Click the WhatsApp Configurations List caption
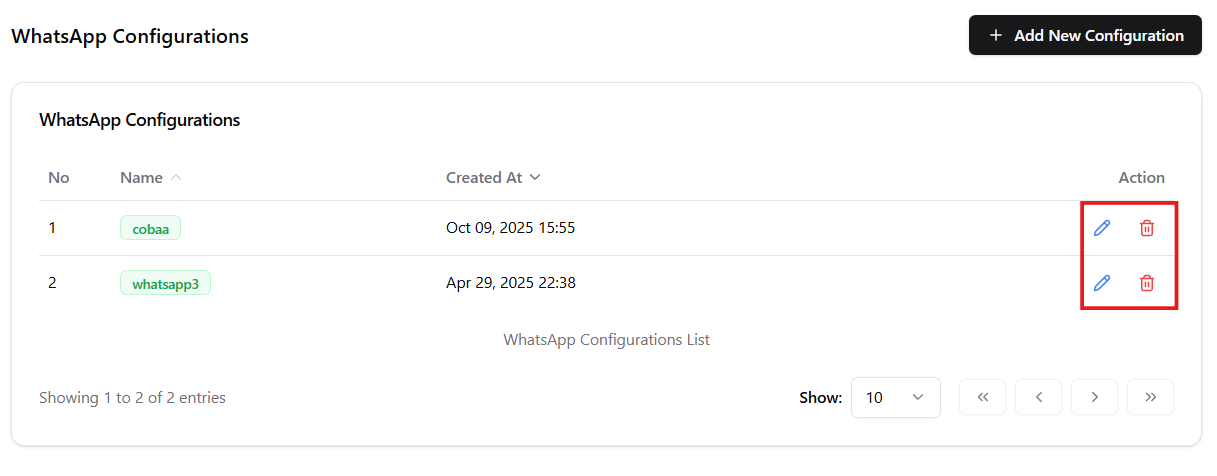 (x=606, y=340)
